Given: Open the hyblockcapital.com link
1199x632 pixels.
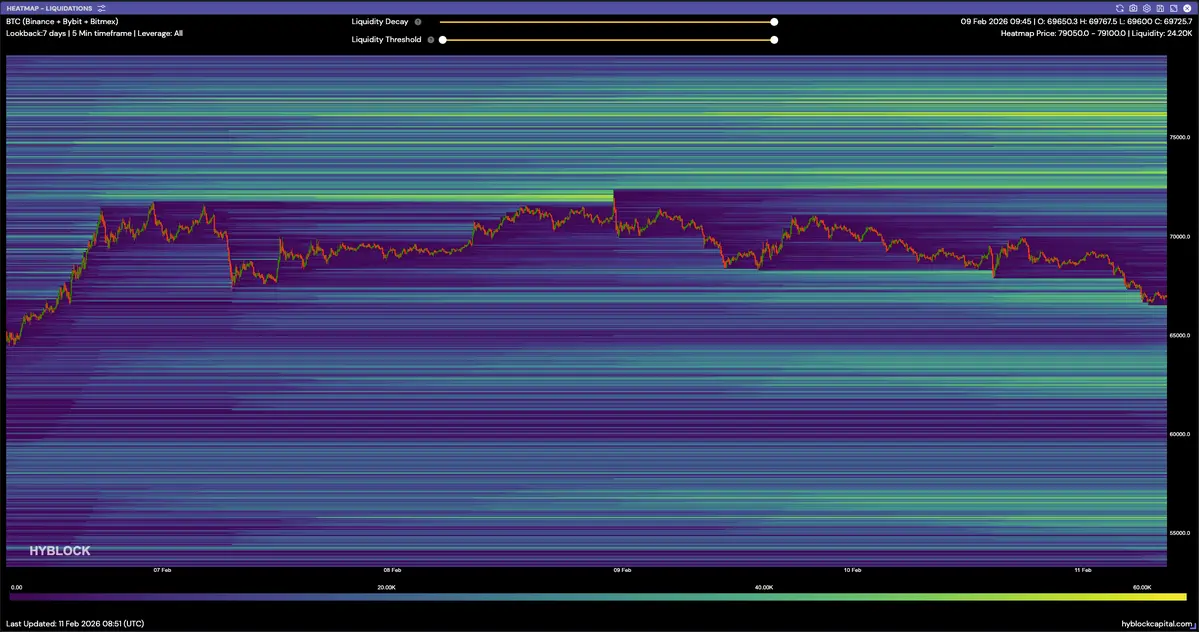Looking at the screenshot, I should click(1157, 623).
